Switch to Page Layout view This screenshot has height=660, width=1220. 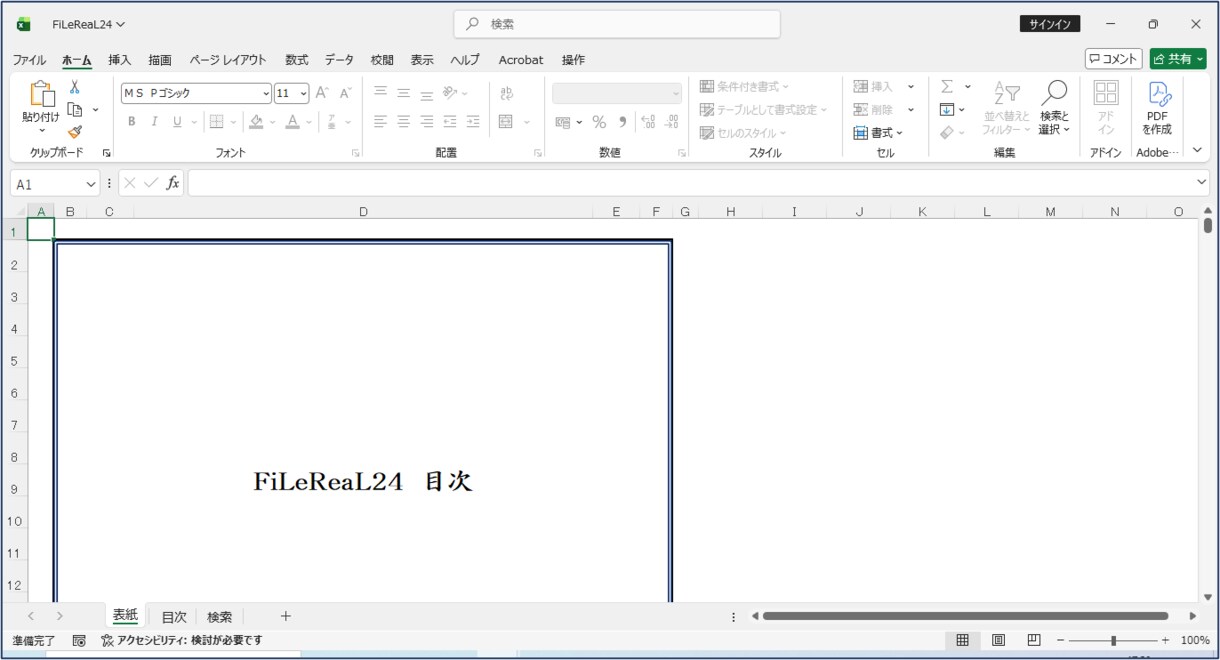pyautogui.click(x=998, y=640)
